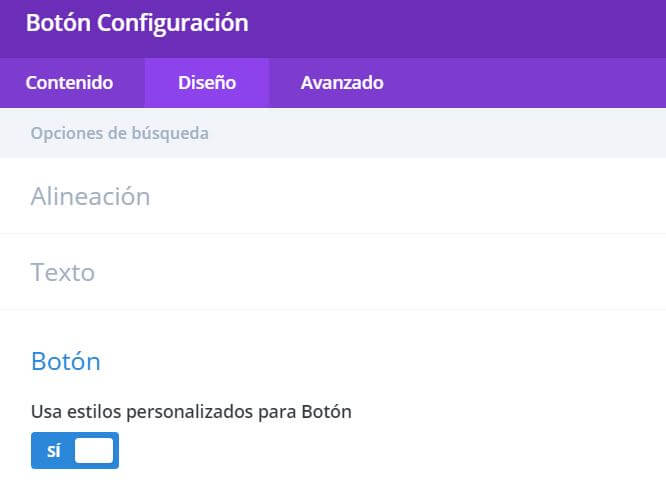Click empty tab bar area right of Avanzado
The image size is (666, 484).
pyautogui.click(x=530, y=83)
